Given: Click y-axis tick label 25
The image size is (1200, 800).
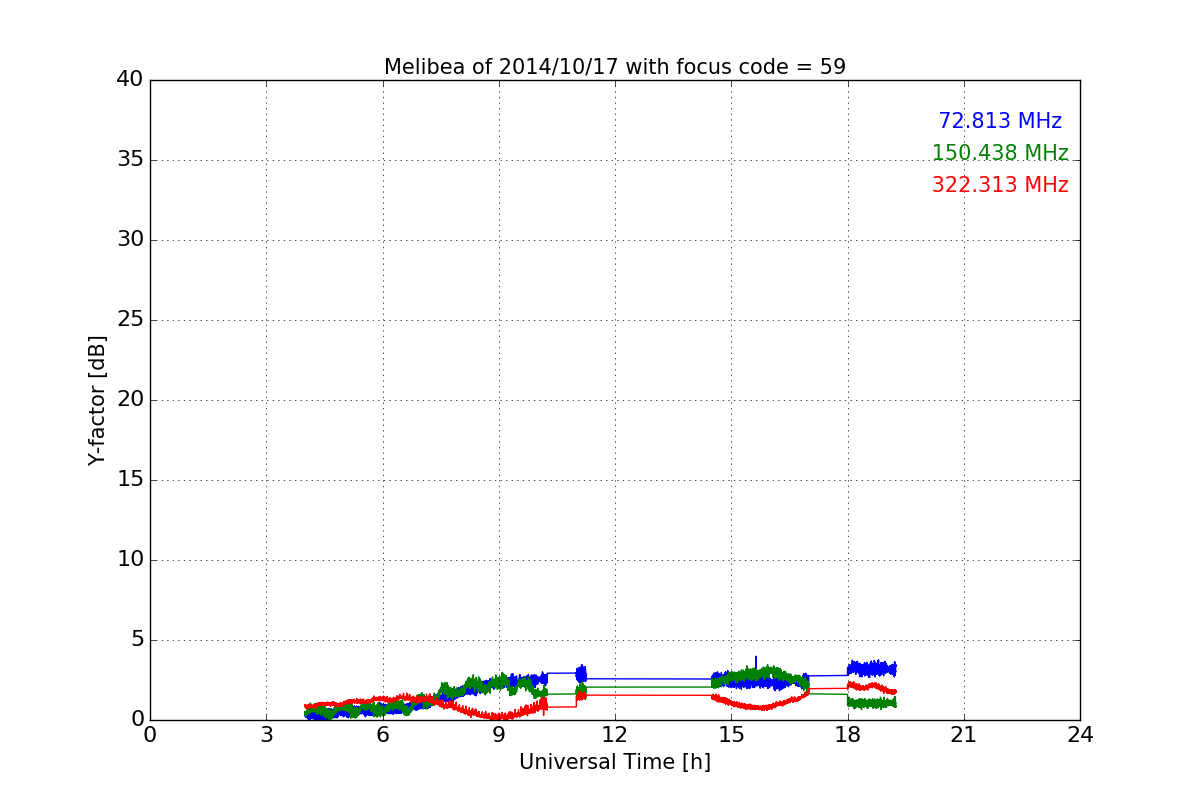Looking at the screenshot, I should [x=129, y=320].
